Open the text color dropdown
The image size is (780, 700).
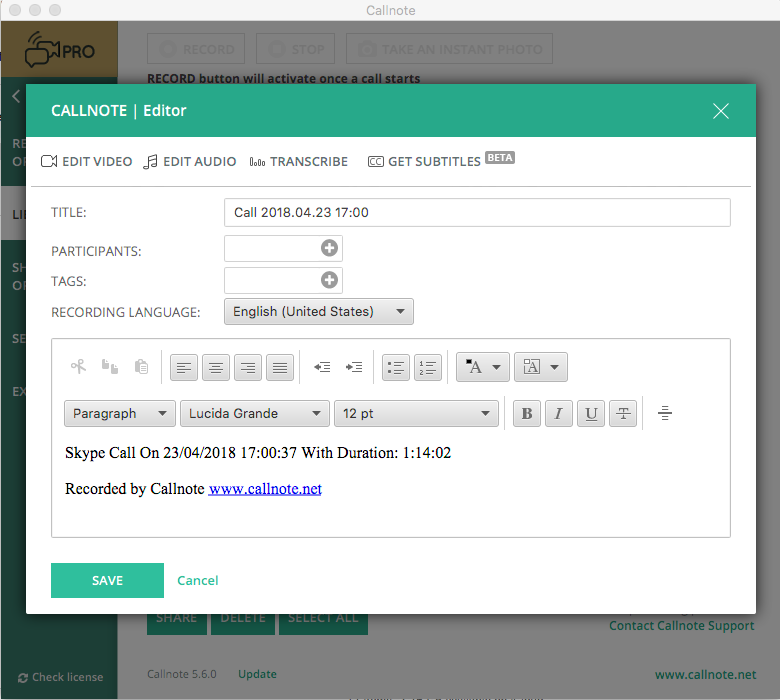tap(483, 367)
